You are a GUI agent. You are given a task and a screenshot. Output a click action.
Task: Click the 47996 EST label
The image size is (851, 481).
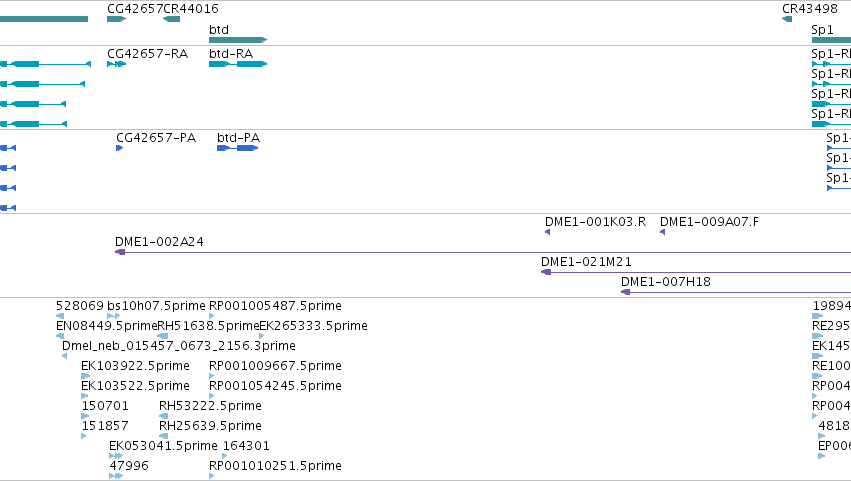click(x=129, y=467)
